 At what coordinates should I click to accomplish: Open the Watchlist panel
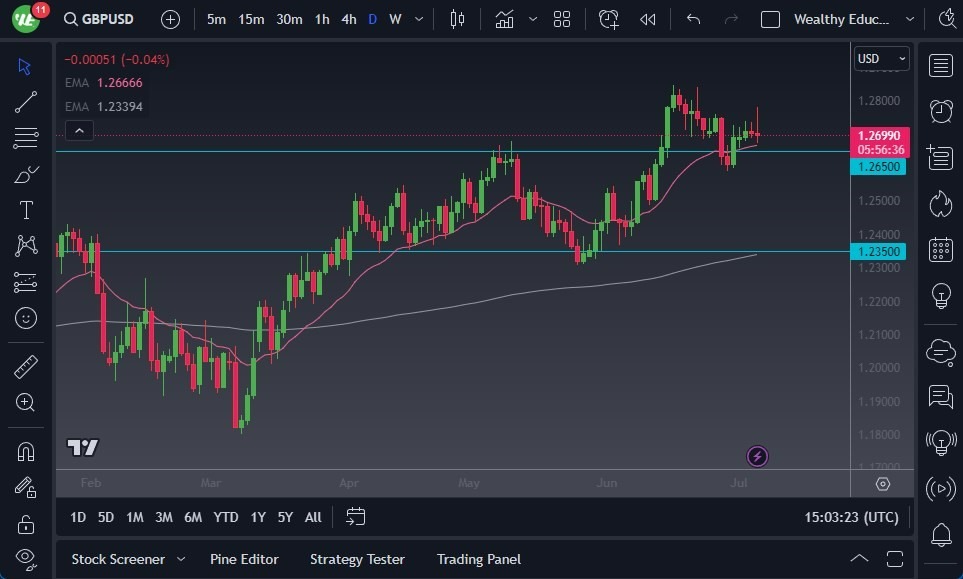pos(940,65)
